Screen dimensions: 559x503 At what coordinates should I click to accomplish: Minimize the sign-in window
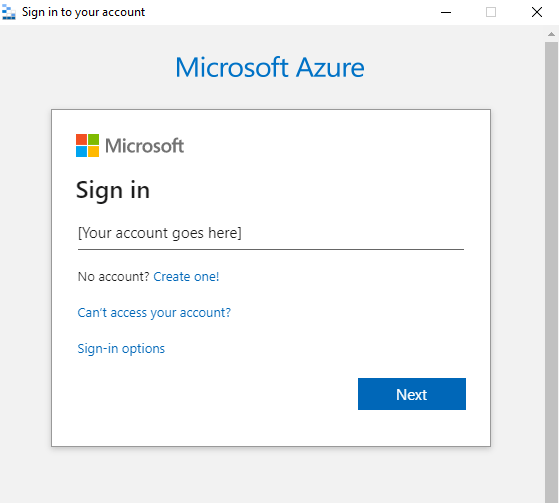446,12
